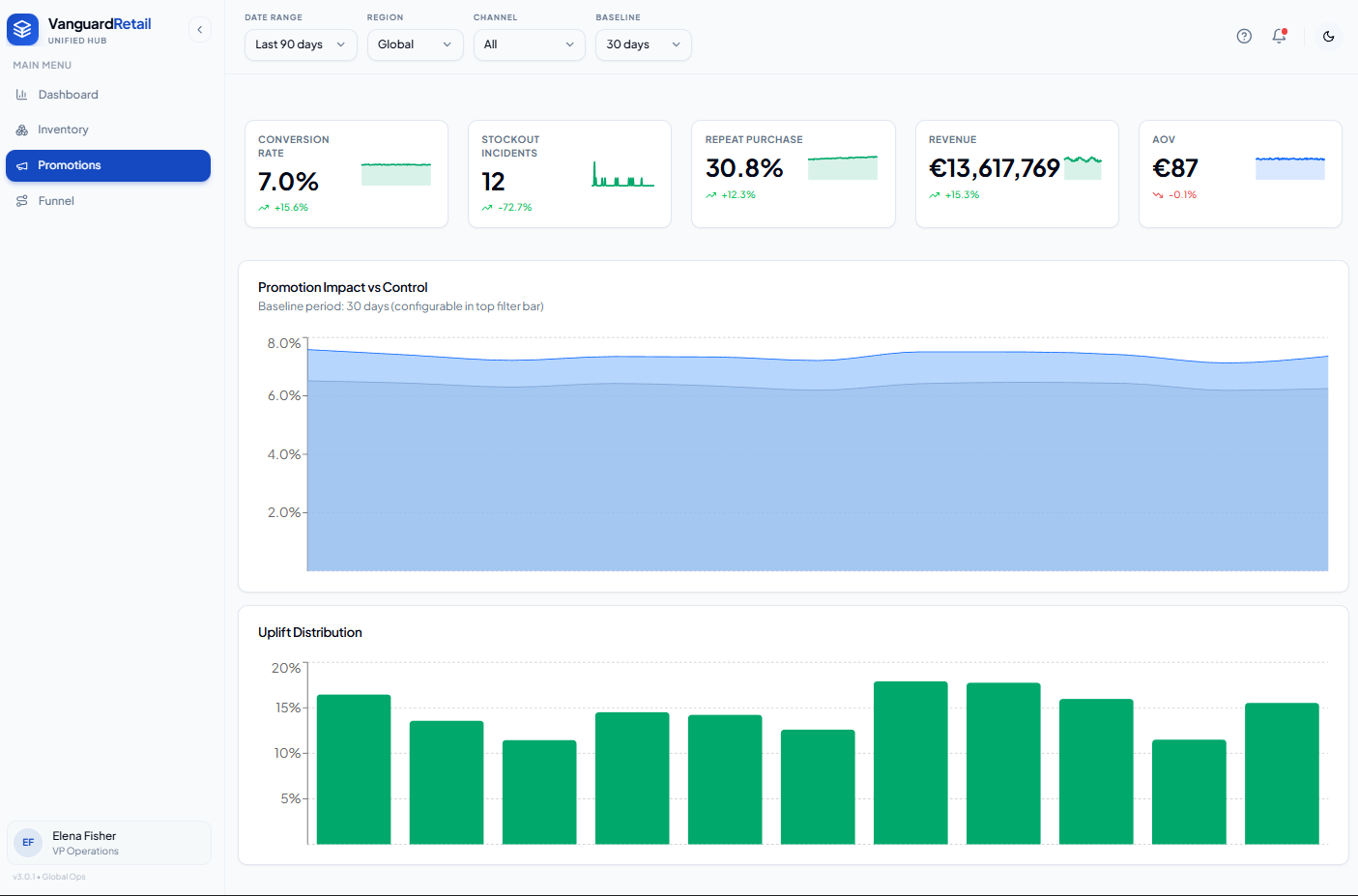Collapse the sidebar with chevron button
Screen dimensions: 1358x896
(x=200, y=30)
